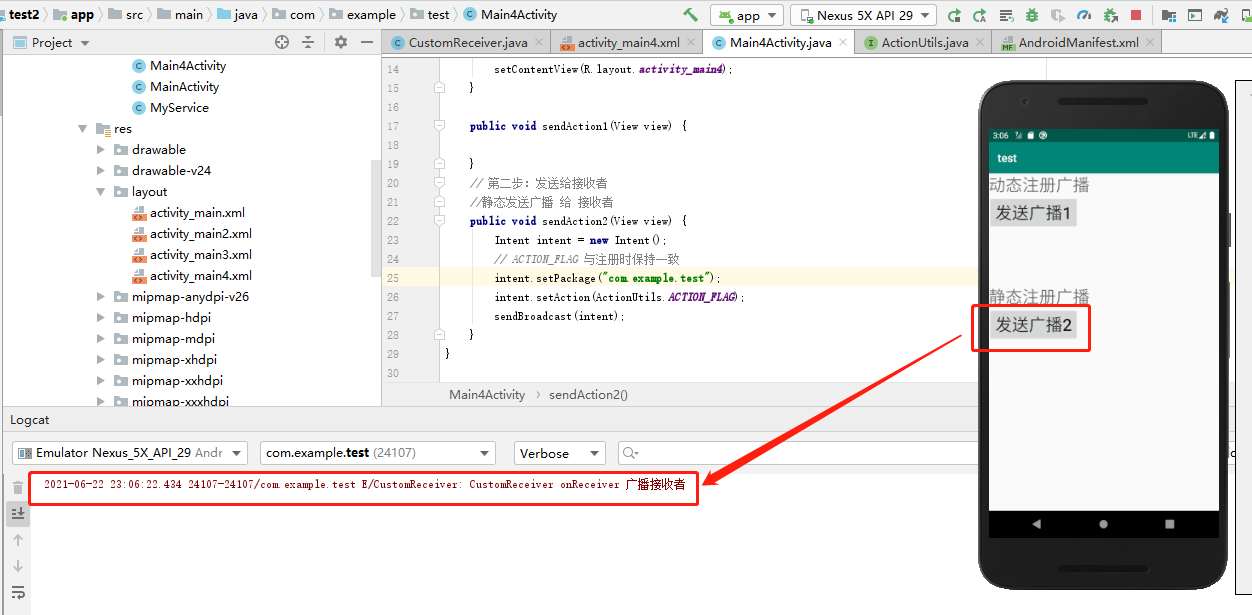The image size is (1252, 615).
Task: Open the app run configuration dropdown
Action: (x=746, y=15)
